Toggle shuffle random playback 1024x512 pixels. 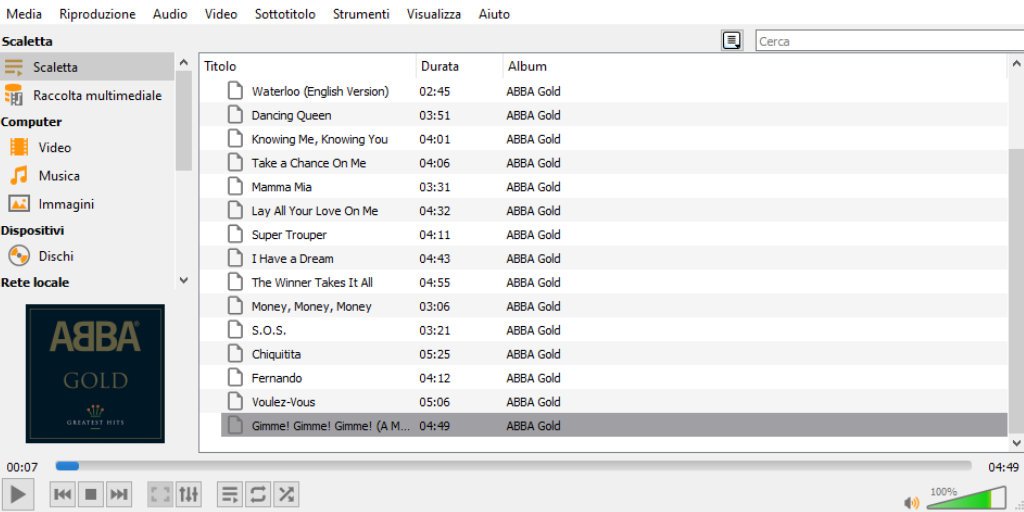(x=285, y=494)
